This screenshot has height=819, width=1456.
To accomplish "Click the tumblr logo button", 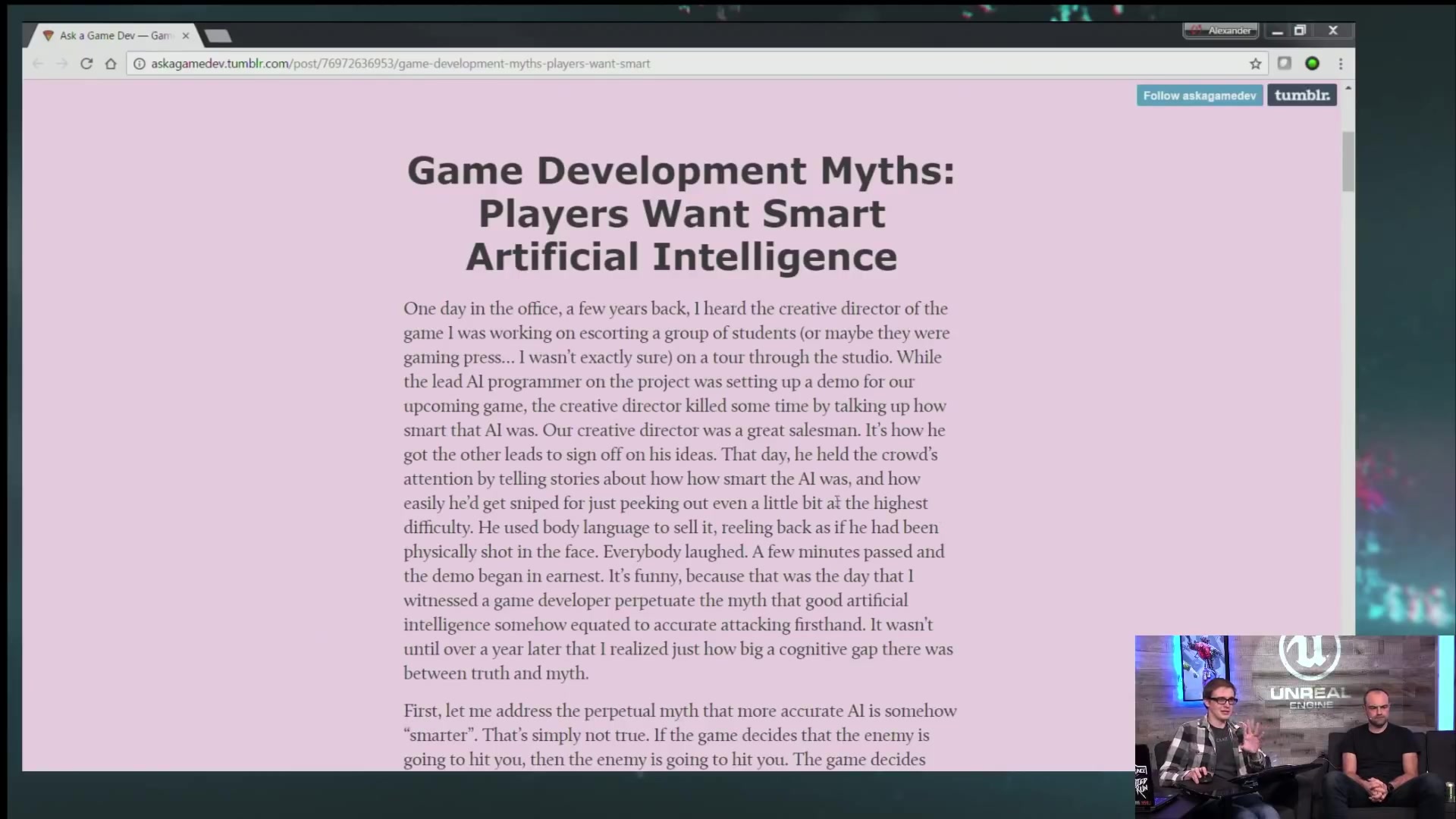I will 1302,96.
